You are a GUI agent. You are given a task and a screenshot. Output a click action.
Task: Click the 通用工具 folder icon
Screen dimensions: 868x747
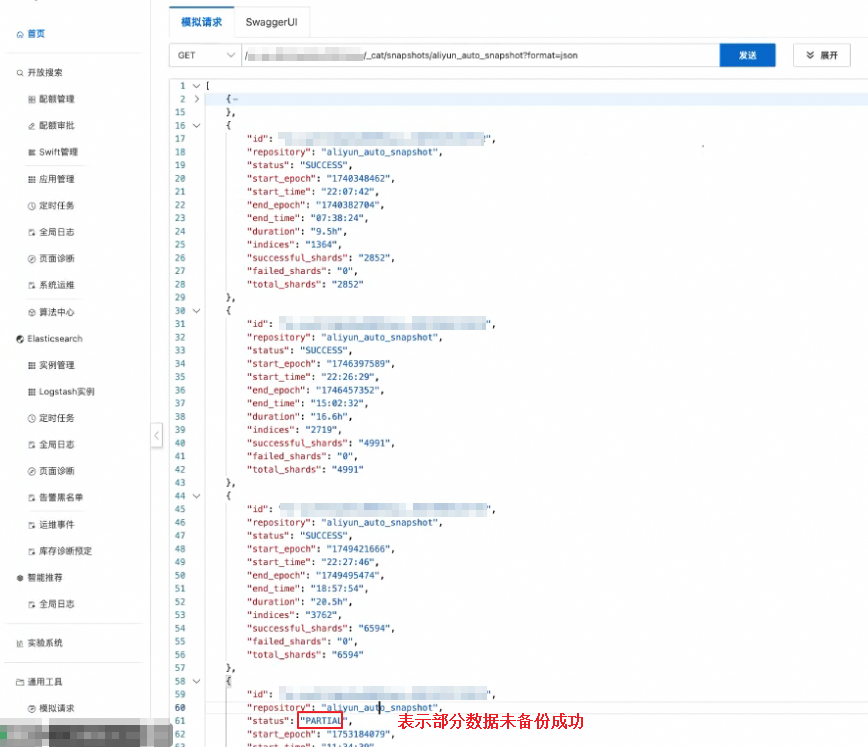click(20, 682)
